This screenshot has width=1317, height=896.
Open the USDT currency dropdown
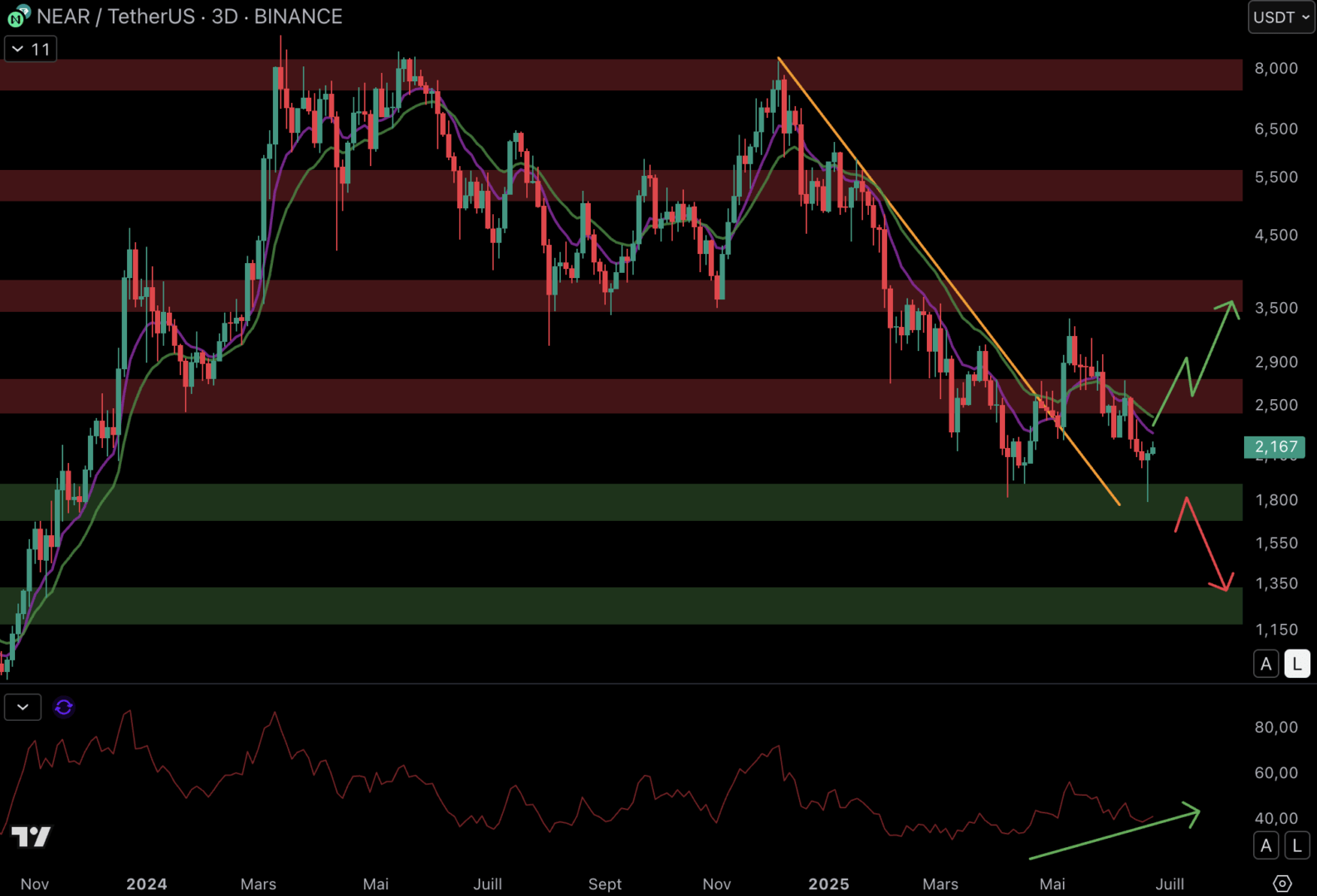click(x=1281, y=17)
